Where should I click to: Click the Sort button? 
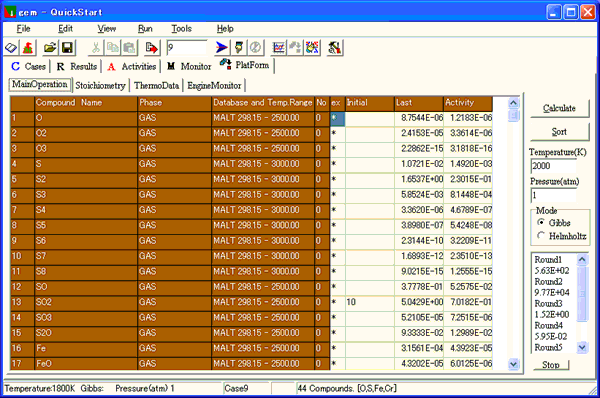559,132
